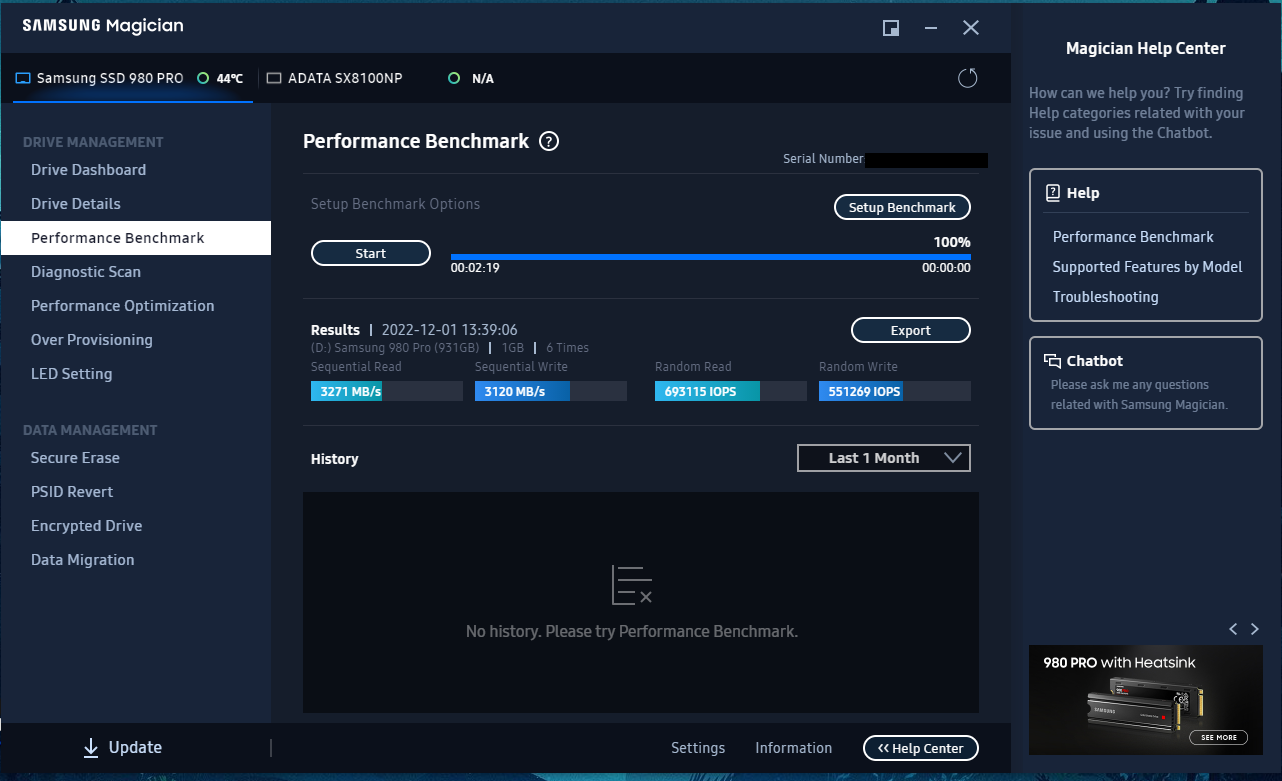Screen dimensions: 1282x781
Task: Click the Samsung SSD 980 PRO drive icon
Action: [23, 78]
